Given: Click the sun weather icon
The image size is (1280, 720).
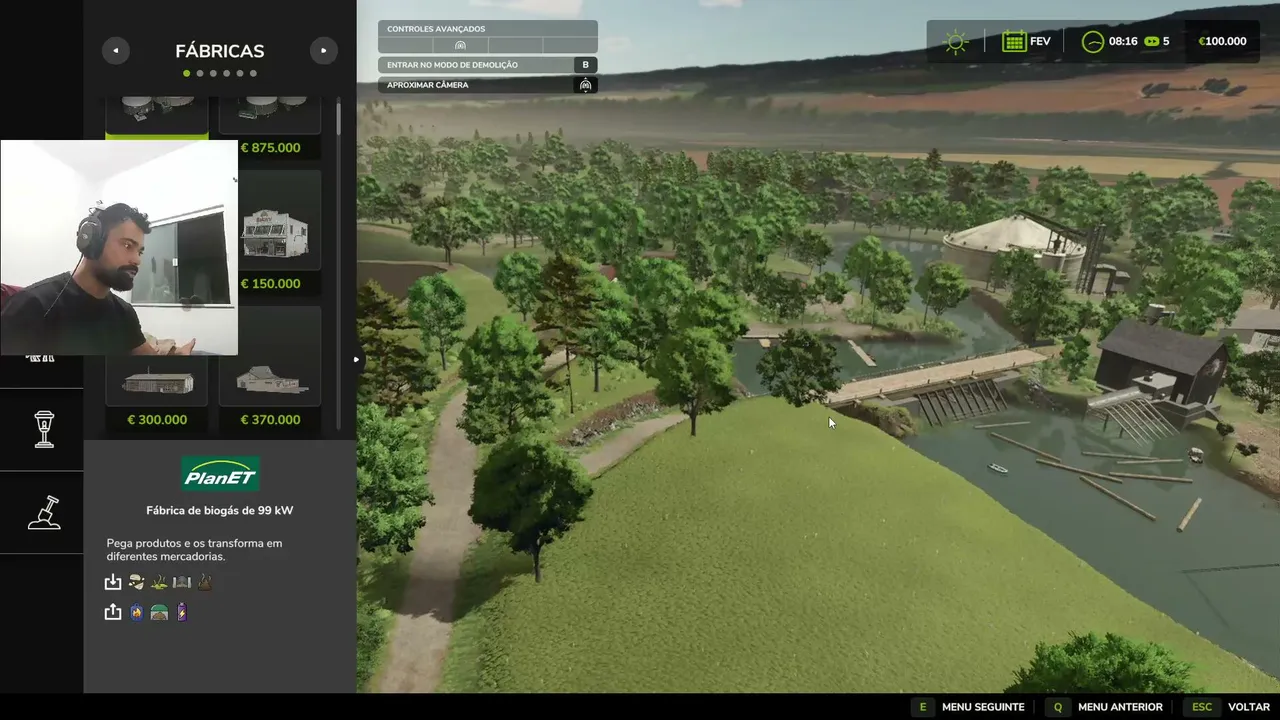Looking at the screenshot, I should pos(957,42).
